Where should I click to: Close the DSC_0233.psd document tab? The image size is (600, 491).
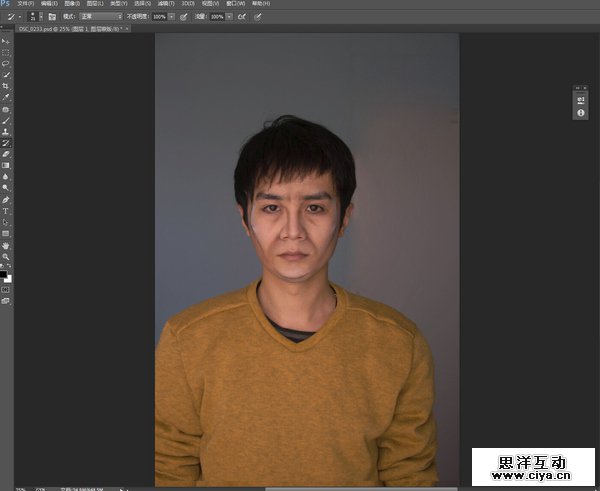pyautogui.click(x=127, y=29)
